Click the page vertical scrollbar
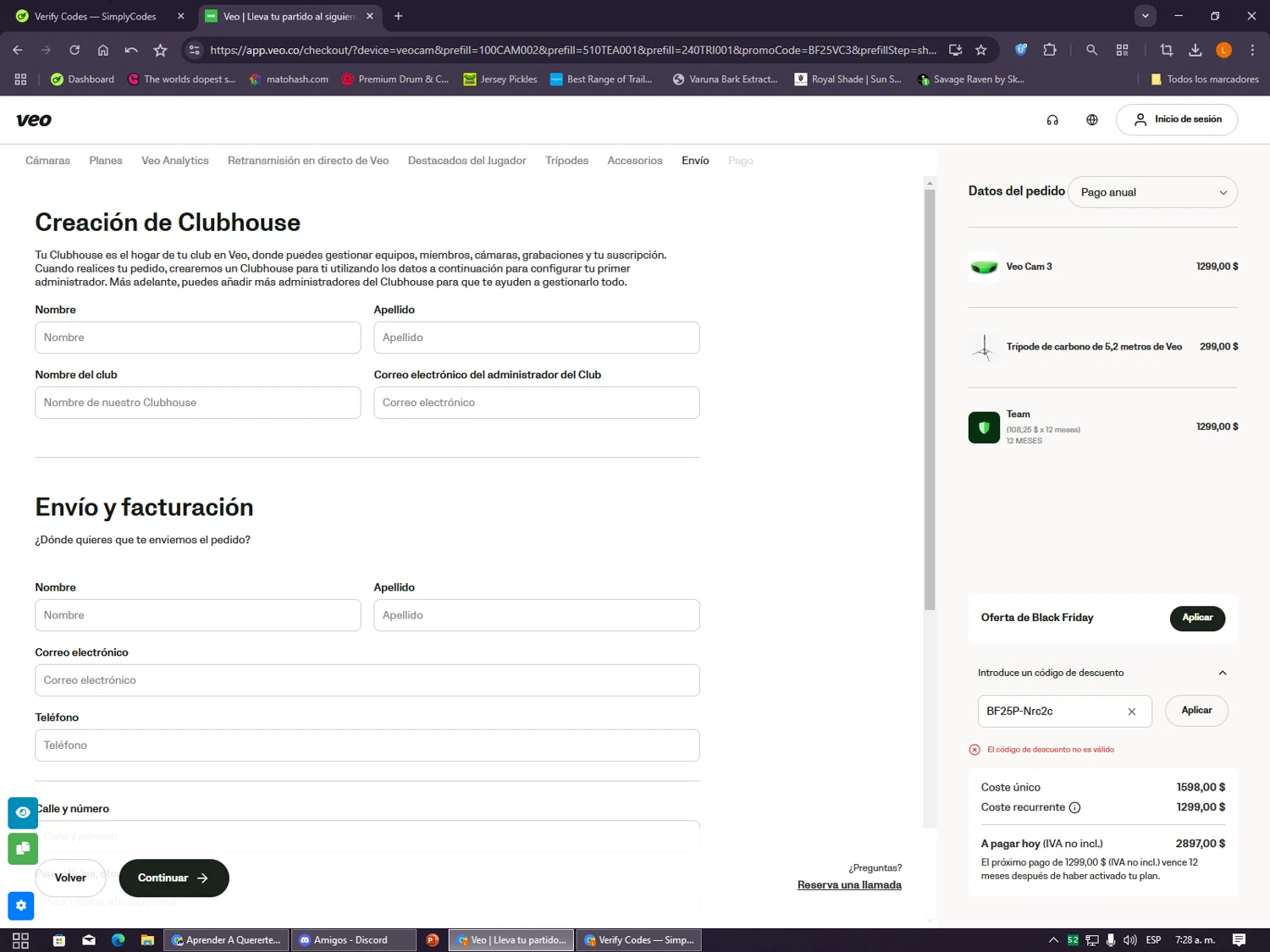This screenshot has width=1270, height=952. point(930,398)
